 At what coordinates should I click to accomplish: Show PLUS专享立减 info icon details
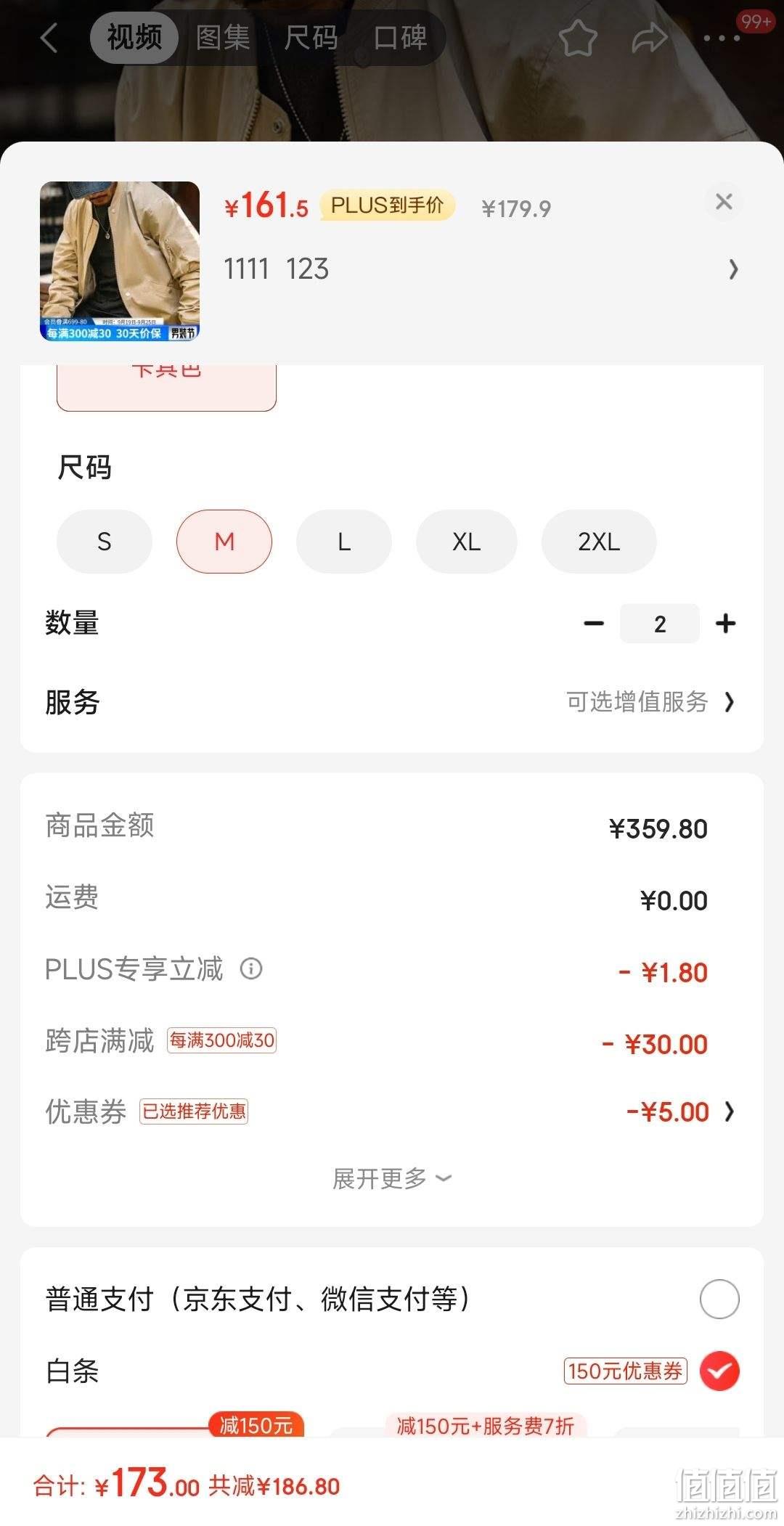(x=251, y=968)
